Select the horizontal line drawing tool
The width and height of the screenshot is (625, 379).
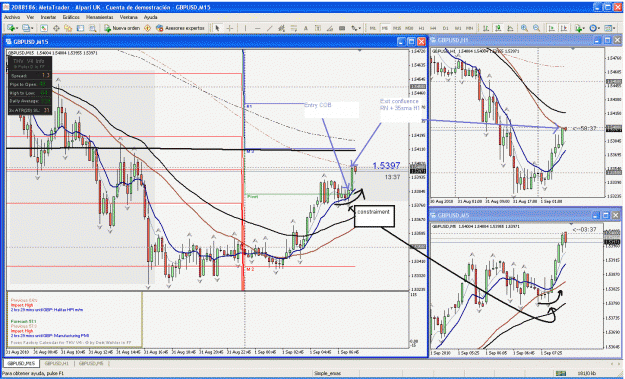pos(257,28)
